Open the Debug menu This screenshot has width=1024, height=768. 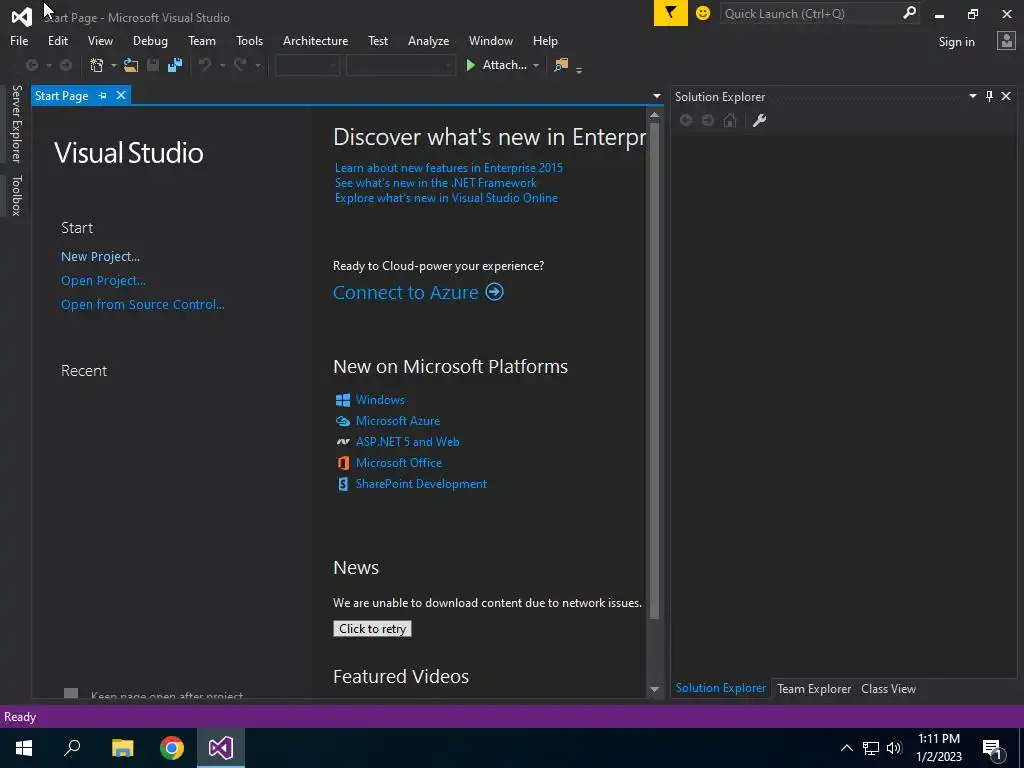[150, 40]
